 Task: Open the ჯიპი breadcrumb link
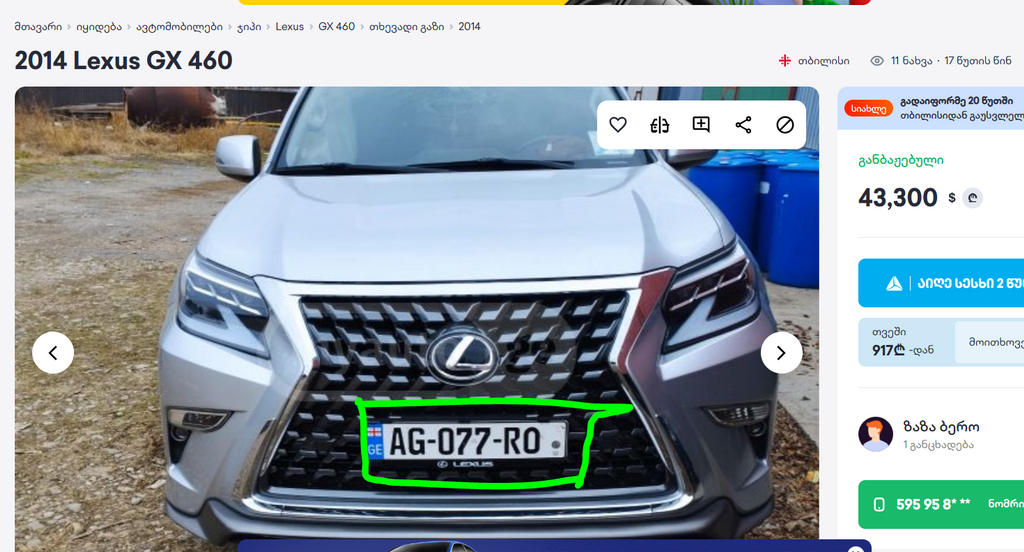click(x=249, y=27)
